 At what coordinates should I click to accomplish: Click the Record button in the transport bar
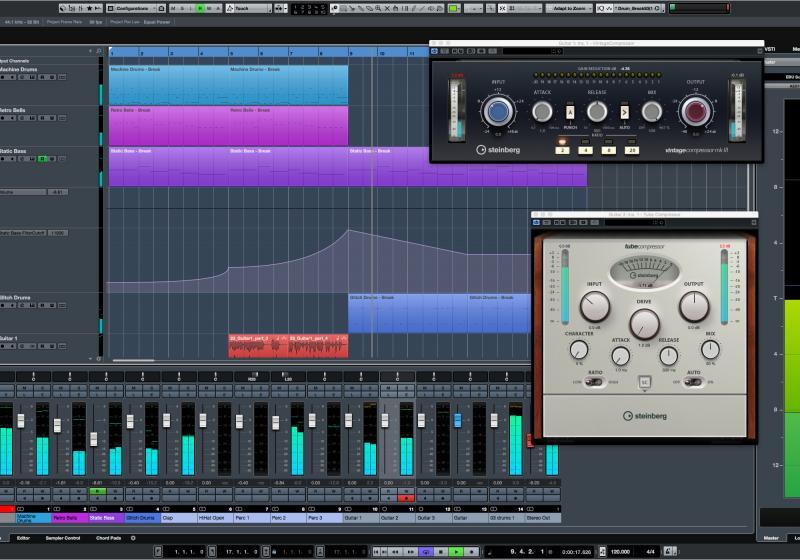473,551
